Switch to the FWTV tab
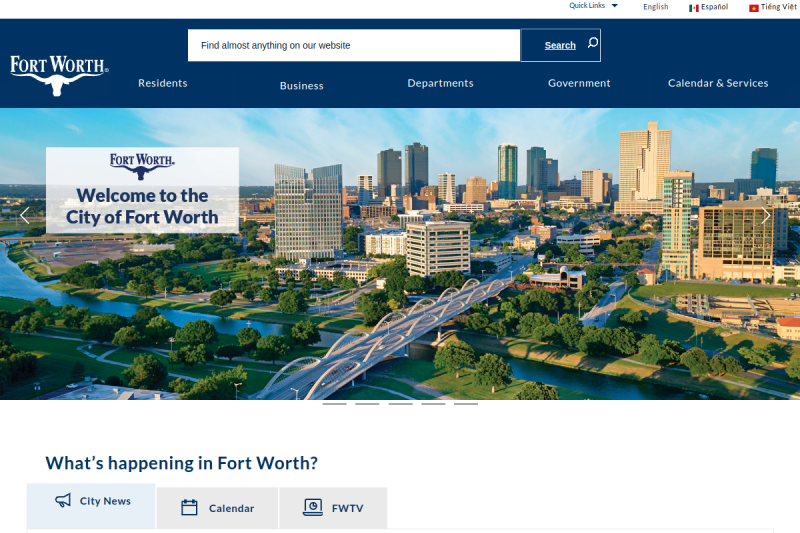This screenshot has width=800, height=533. [x=333, y=508]
